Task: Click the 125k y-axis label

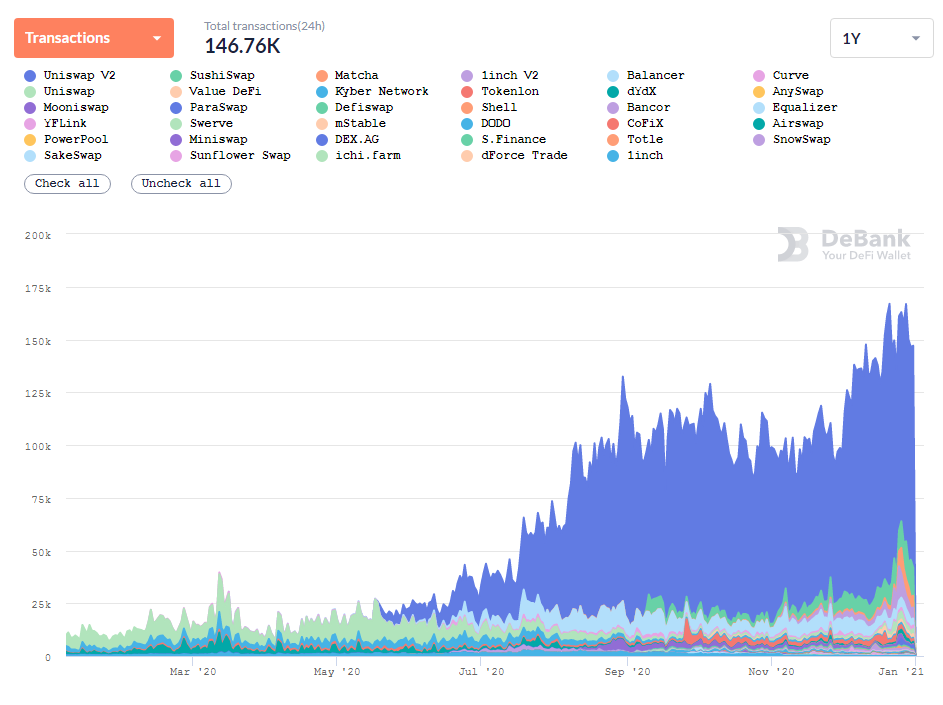Action: [38, 393]
